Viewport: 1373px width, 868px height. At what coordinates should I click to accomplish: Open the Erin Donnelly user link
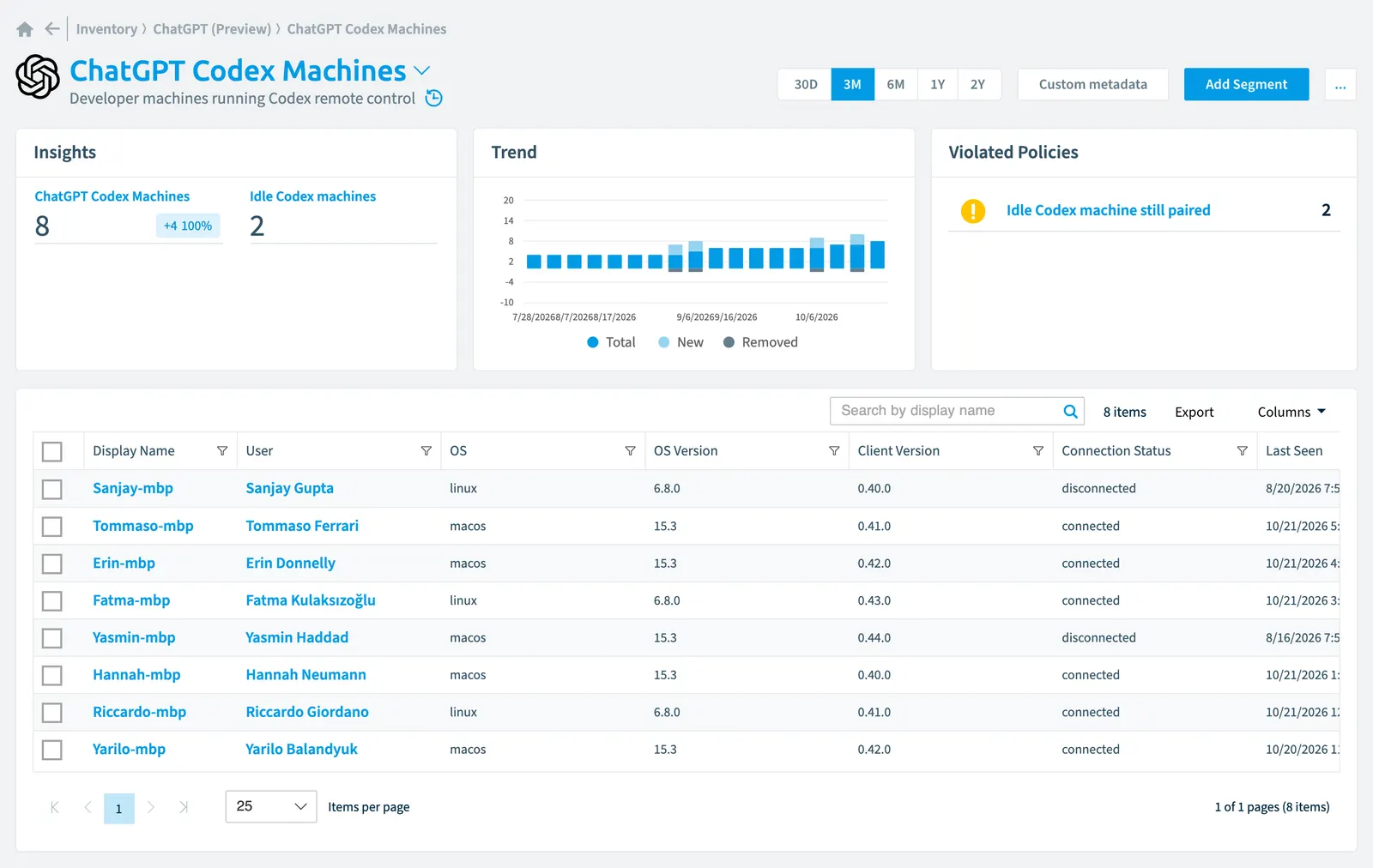coord(290,563)
